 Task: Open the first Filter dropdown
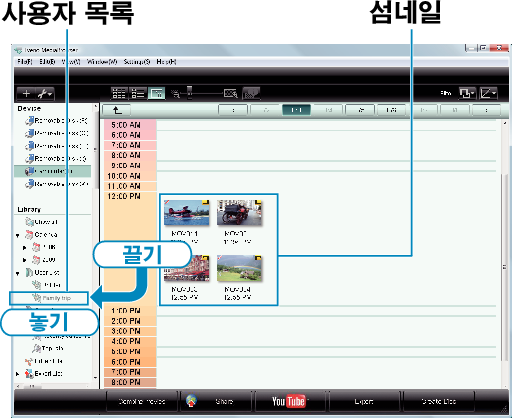[467, 93]
